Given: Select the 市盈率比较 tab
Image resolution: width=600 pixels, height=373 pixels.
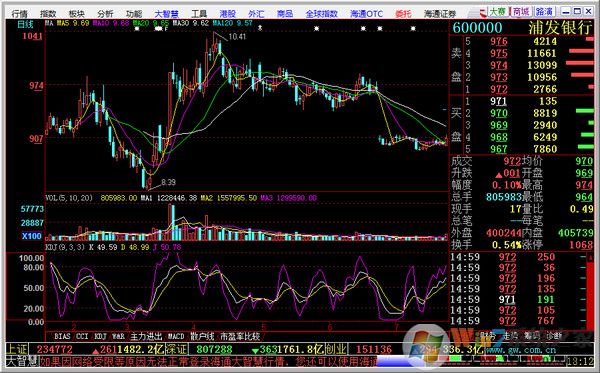Looking at the screenshot, I should (240, 336).
